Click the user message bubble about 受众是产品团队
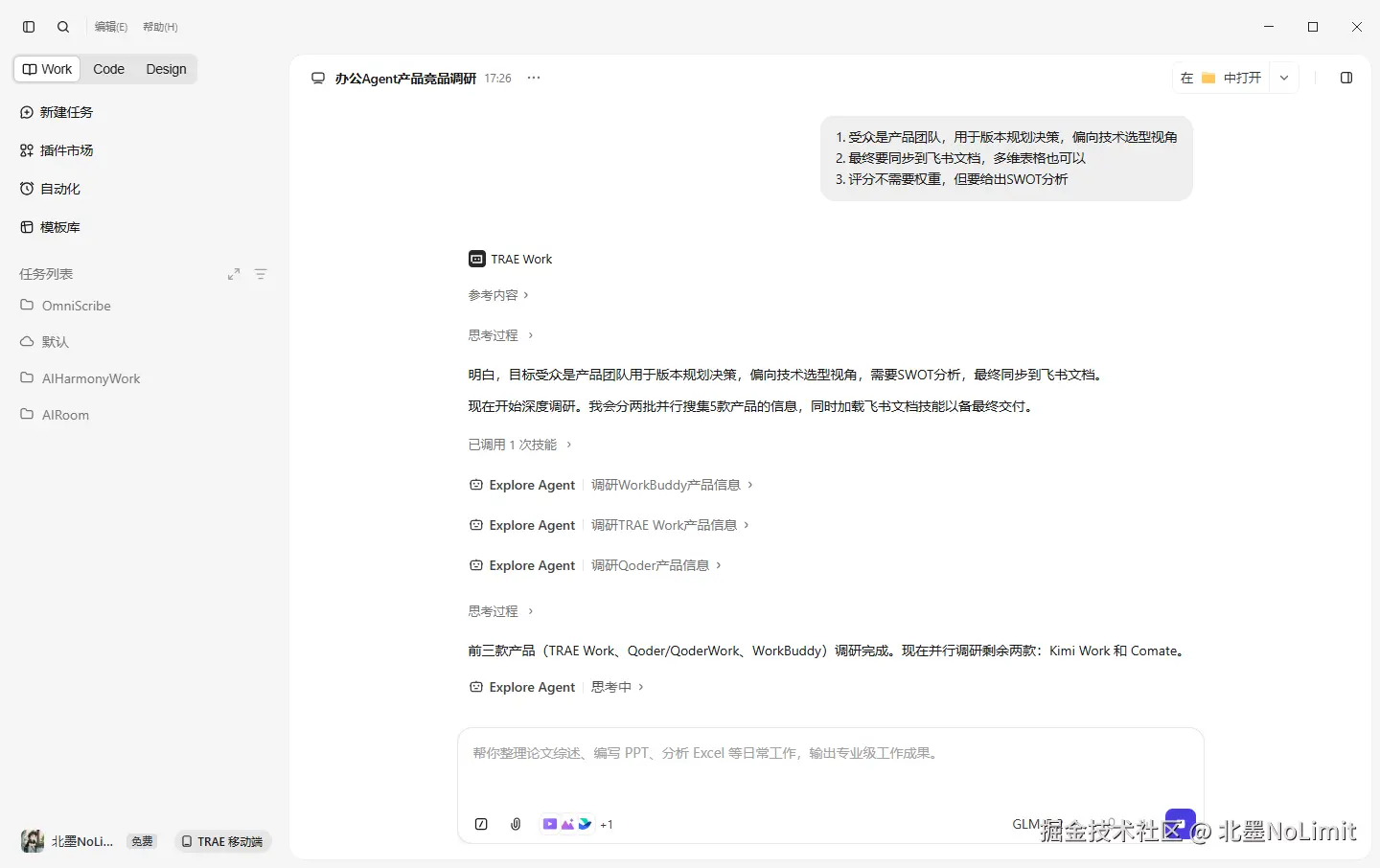 click(1006, 158)
